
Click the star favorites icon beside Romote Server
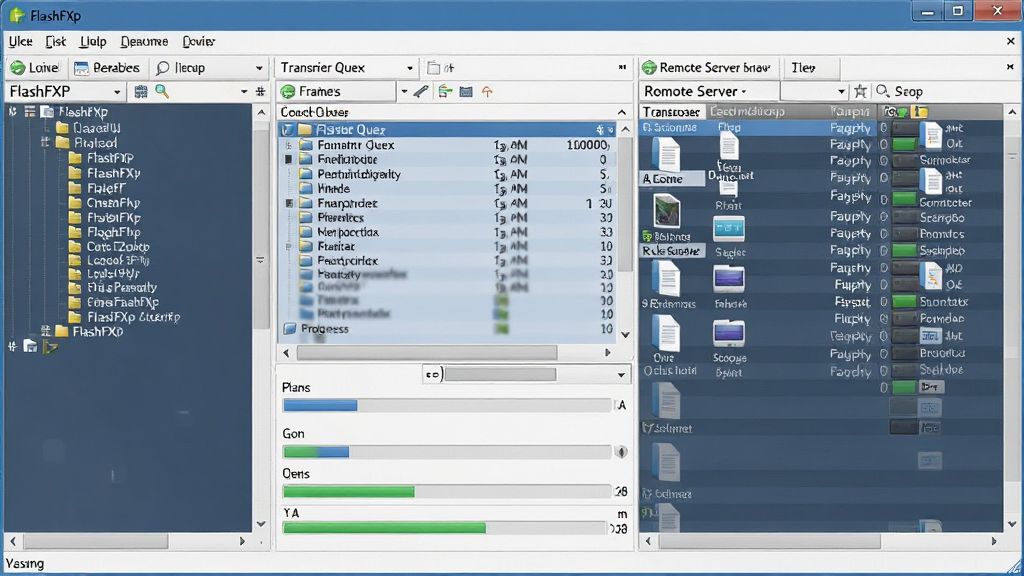tap(861, 91)
